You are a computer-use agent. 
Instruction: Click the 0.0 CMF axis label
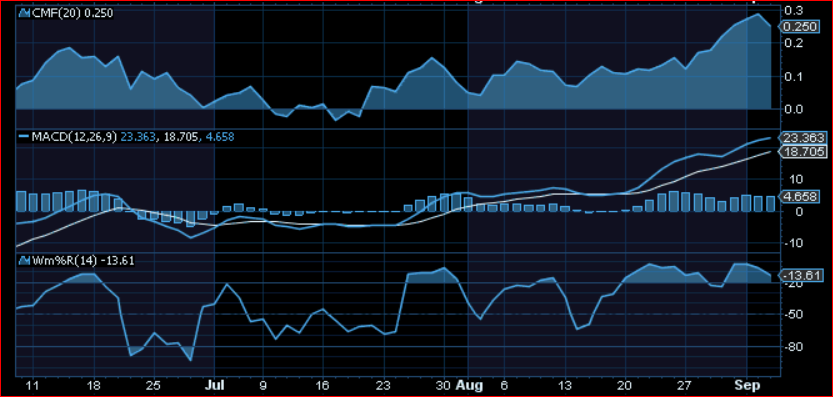click(795, 109)
